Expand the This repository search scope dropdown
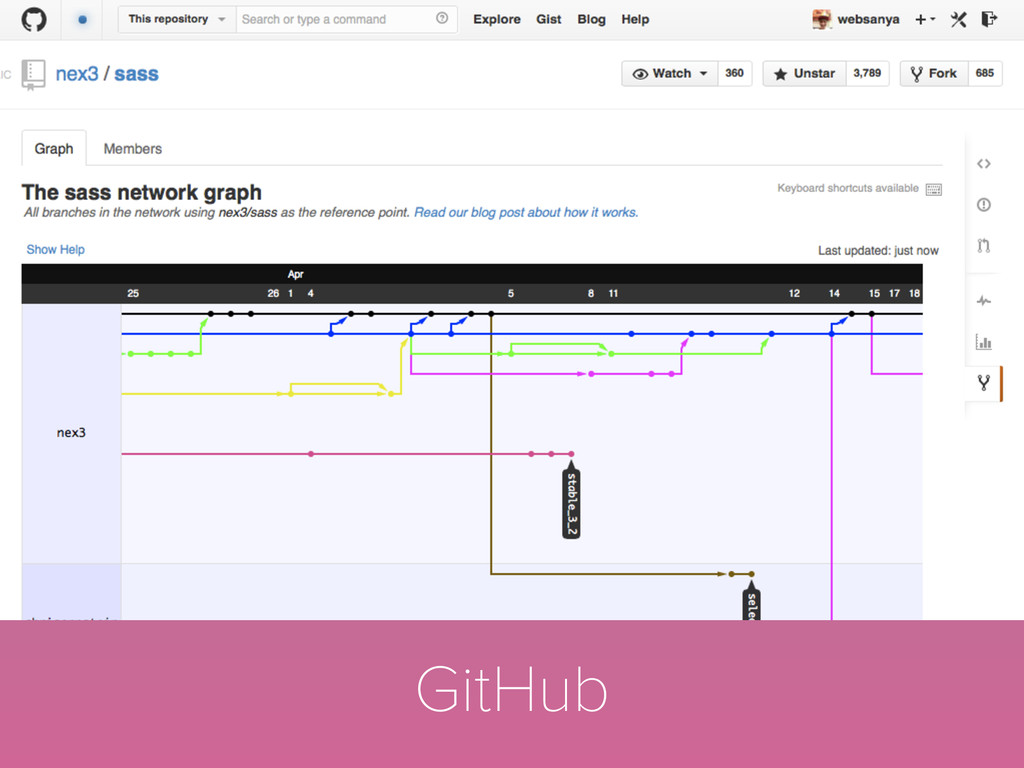1024x768 pixels. pyautogui.click(x=176, y=19)
